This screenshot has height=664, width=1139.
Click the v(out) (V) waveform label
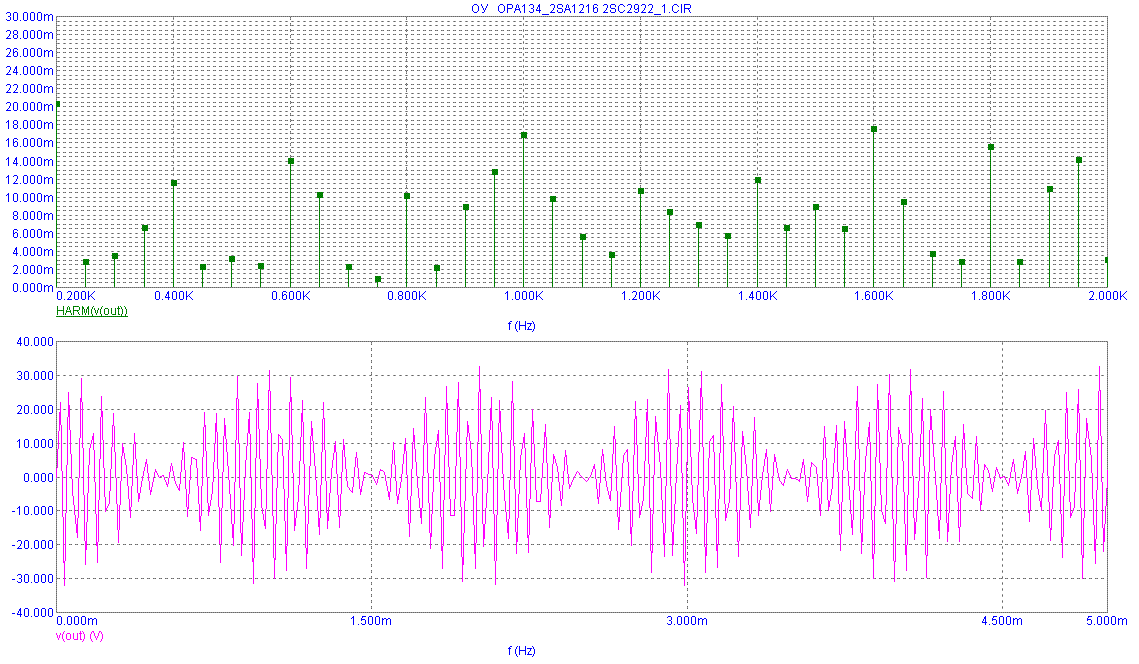coord(79,636)
